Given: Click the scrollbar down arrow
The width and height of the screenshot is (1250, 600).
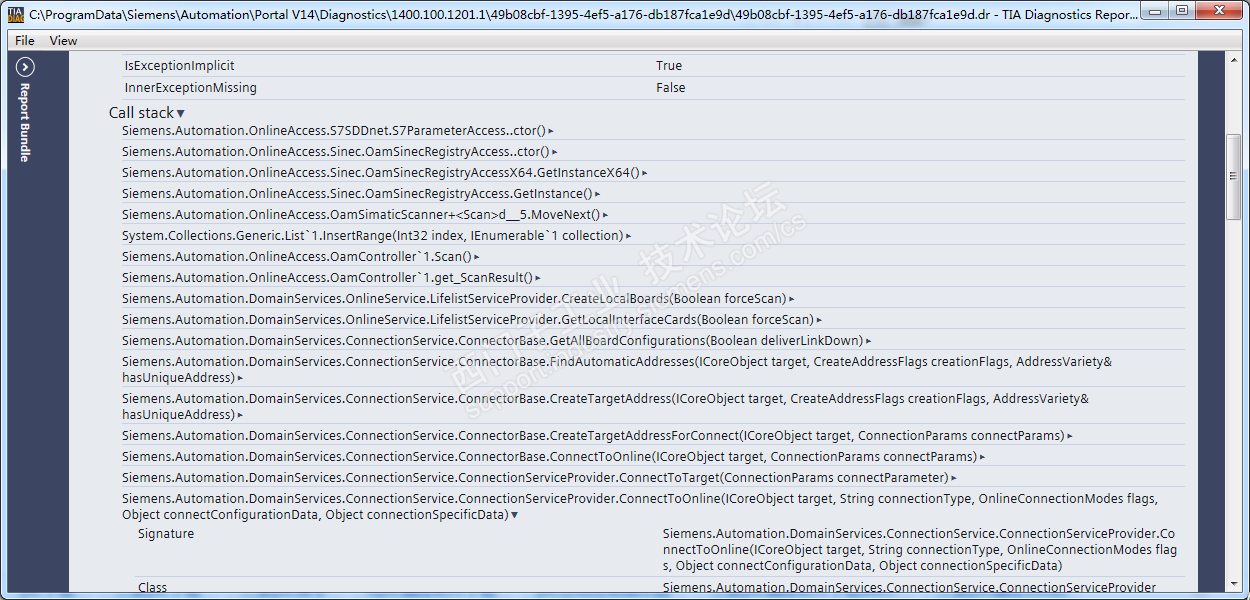Looking at the screenshot, I should (x=1233, y=584).
